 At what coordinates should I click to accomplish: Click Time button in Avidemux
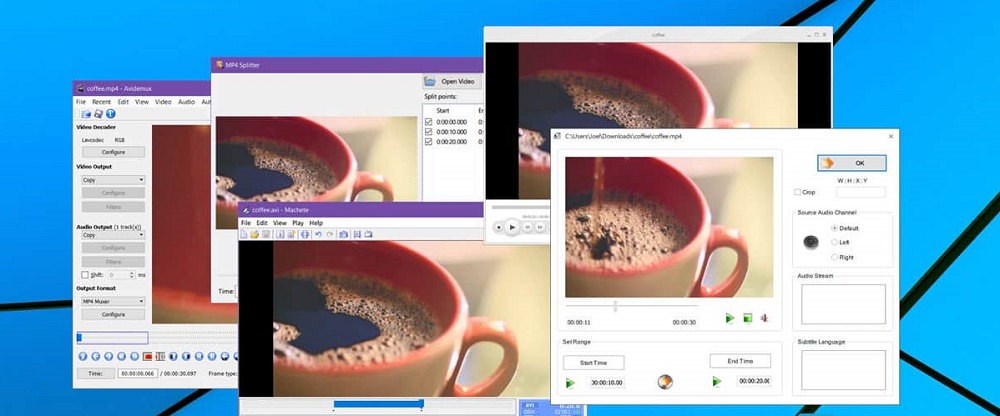pos(96,373)
